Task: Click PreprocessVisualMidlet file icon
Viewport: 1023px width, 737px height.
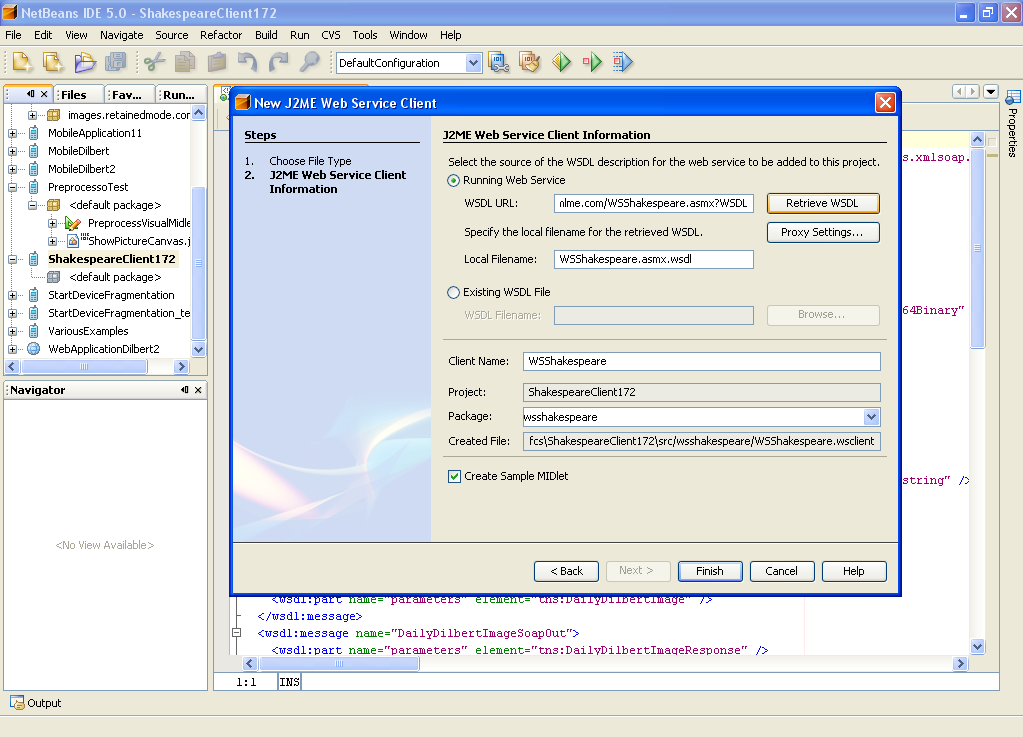Action: coord(73,223)
